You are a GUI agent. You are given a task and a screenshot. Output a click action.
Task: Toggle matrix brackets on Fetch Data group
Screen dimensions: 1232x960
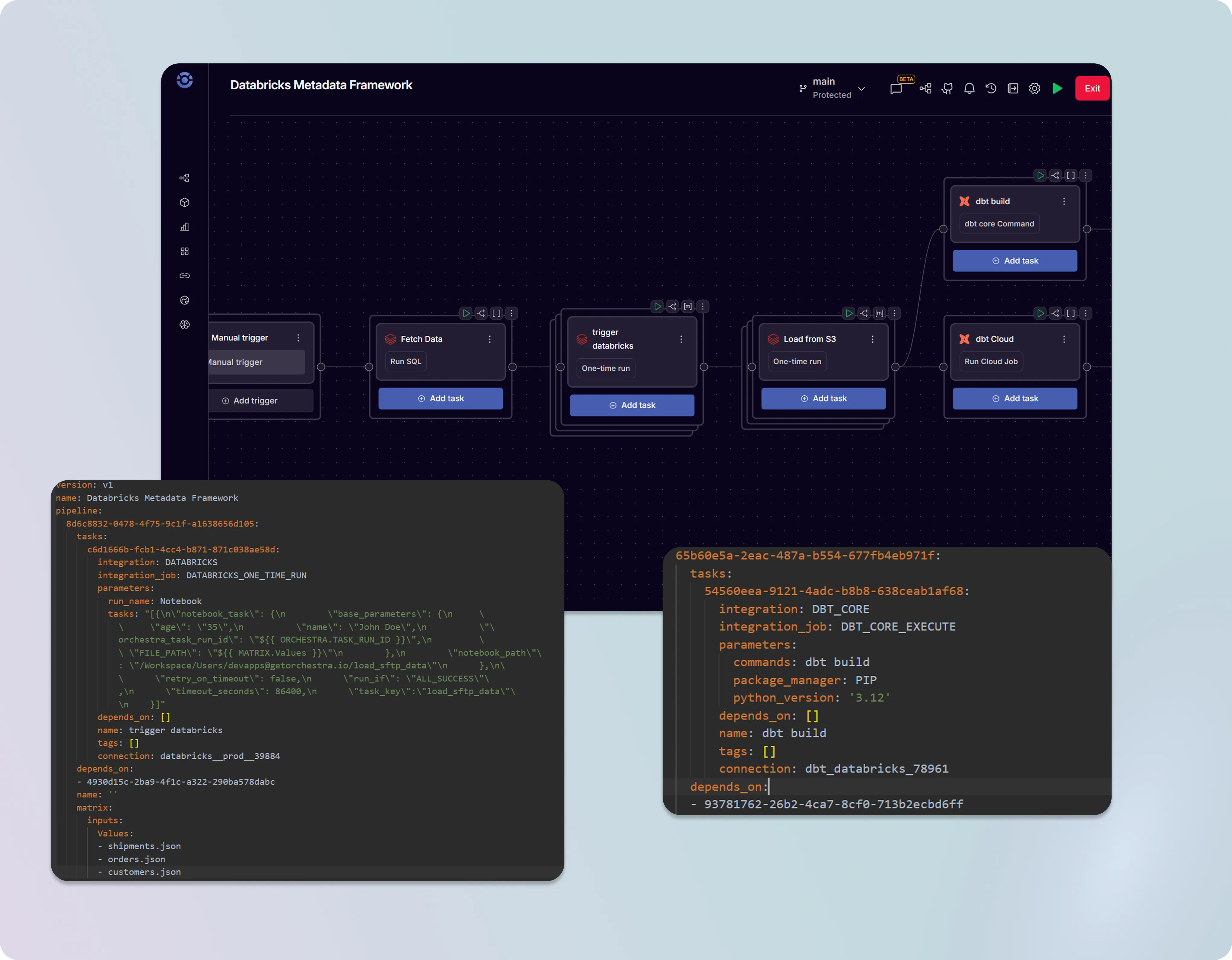tap(496, 313)
